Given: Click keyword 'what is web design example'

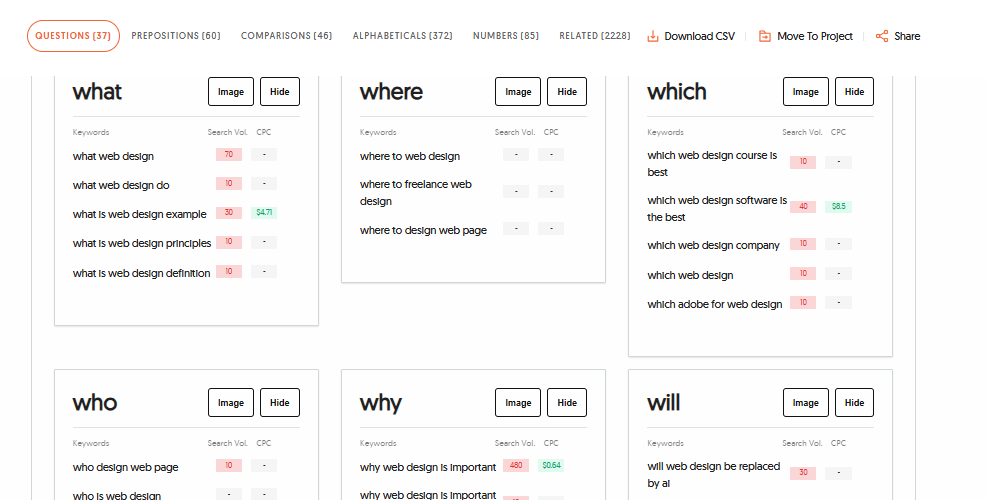Looking at the screenshot, I should click(139, 214).
